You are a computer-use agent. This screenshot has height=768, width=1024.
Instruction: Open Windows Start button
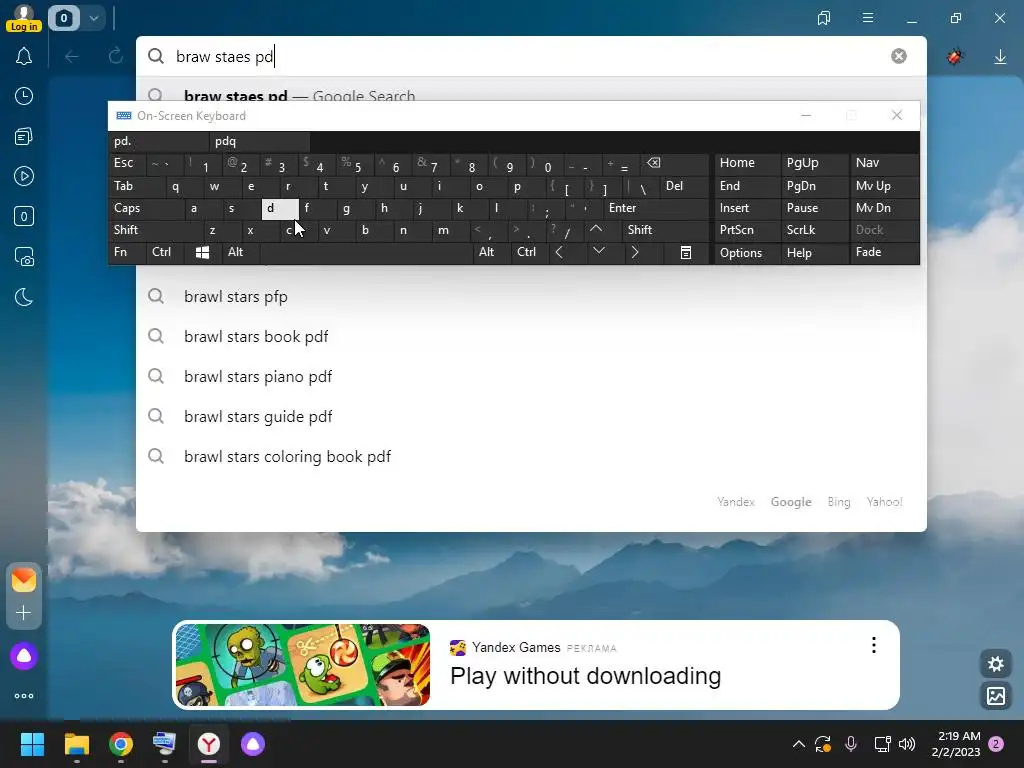coord(32,744)
